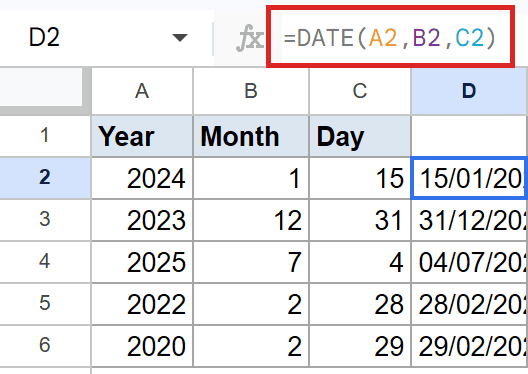
Task: Select day cell containing 28
Action: [x=360, y=304]
